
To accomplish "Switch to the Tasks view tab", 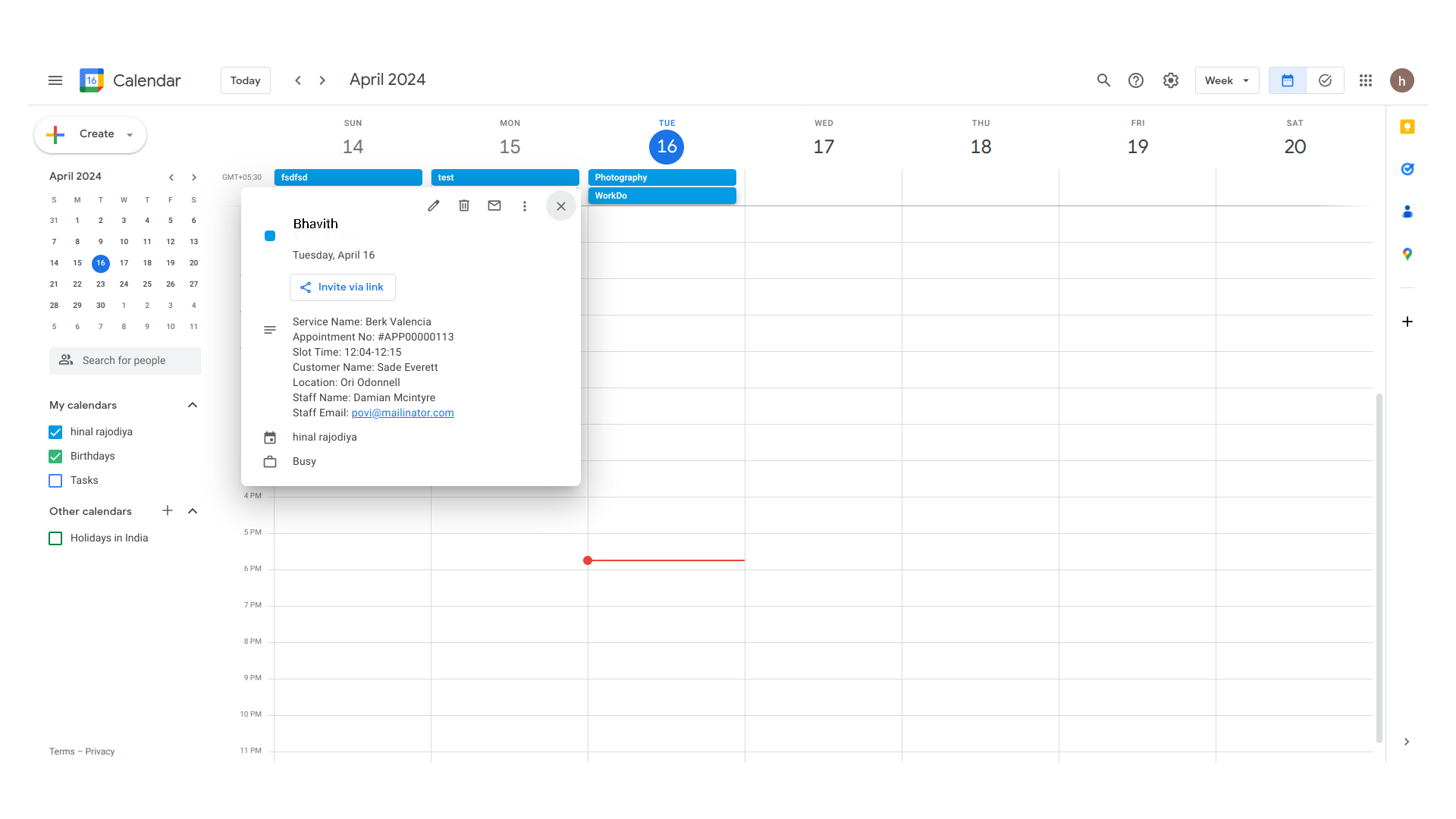I will (1325, 80).
